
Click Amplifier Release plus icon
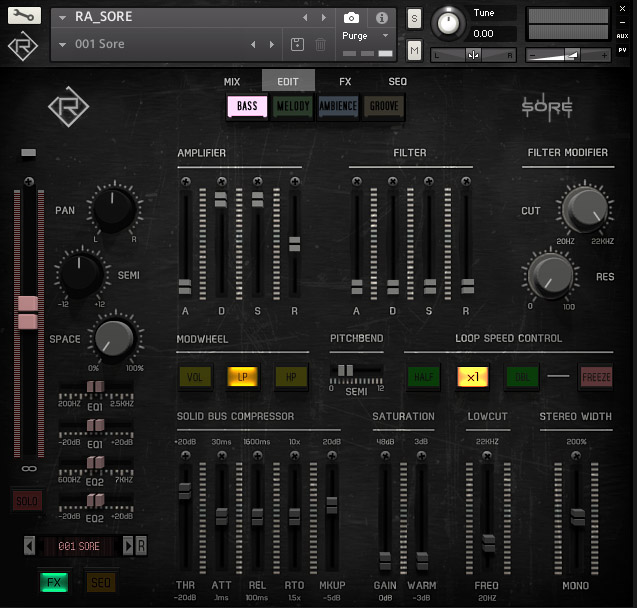[x=295, y=181]
